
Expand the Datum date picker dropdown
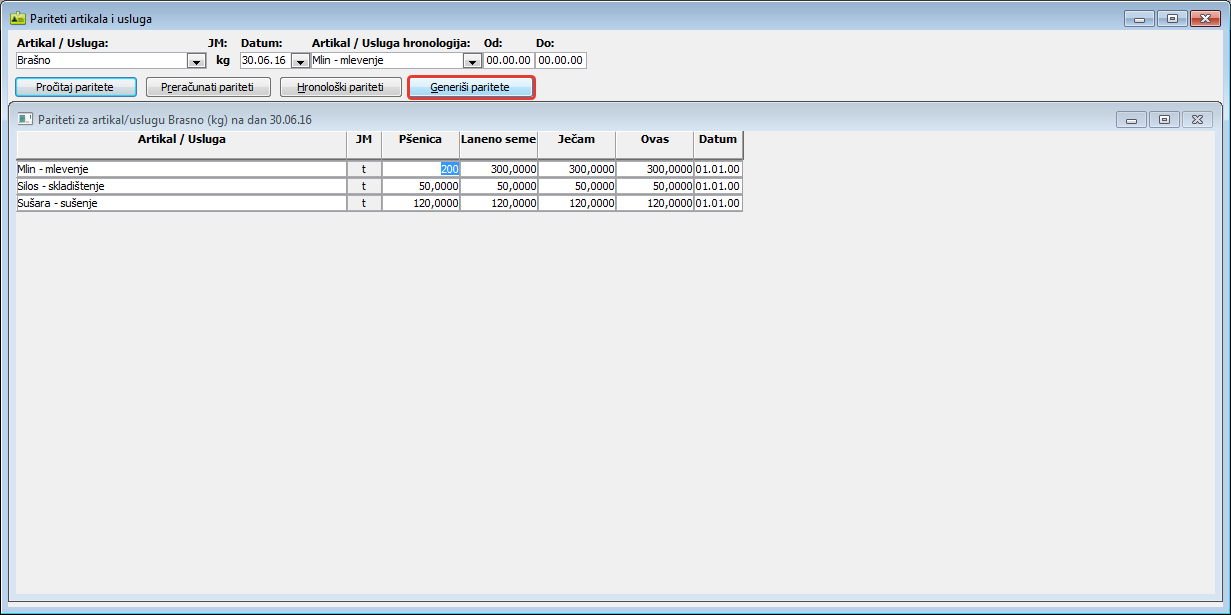300,61
